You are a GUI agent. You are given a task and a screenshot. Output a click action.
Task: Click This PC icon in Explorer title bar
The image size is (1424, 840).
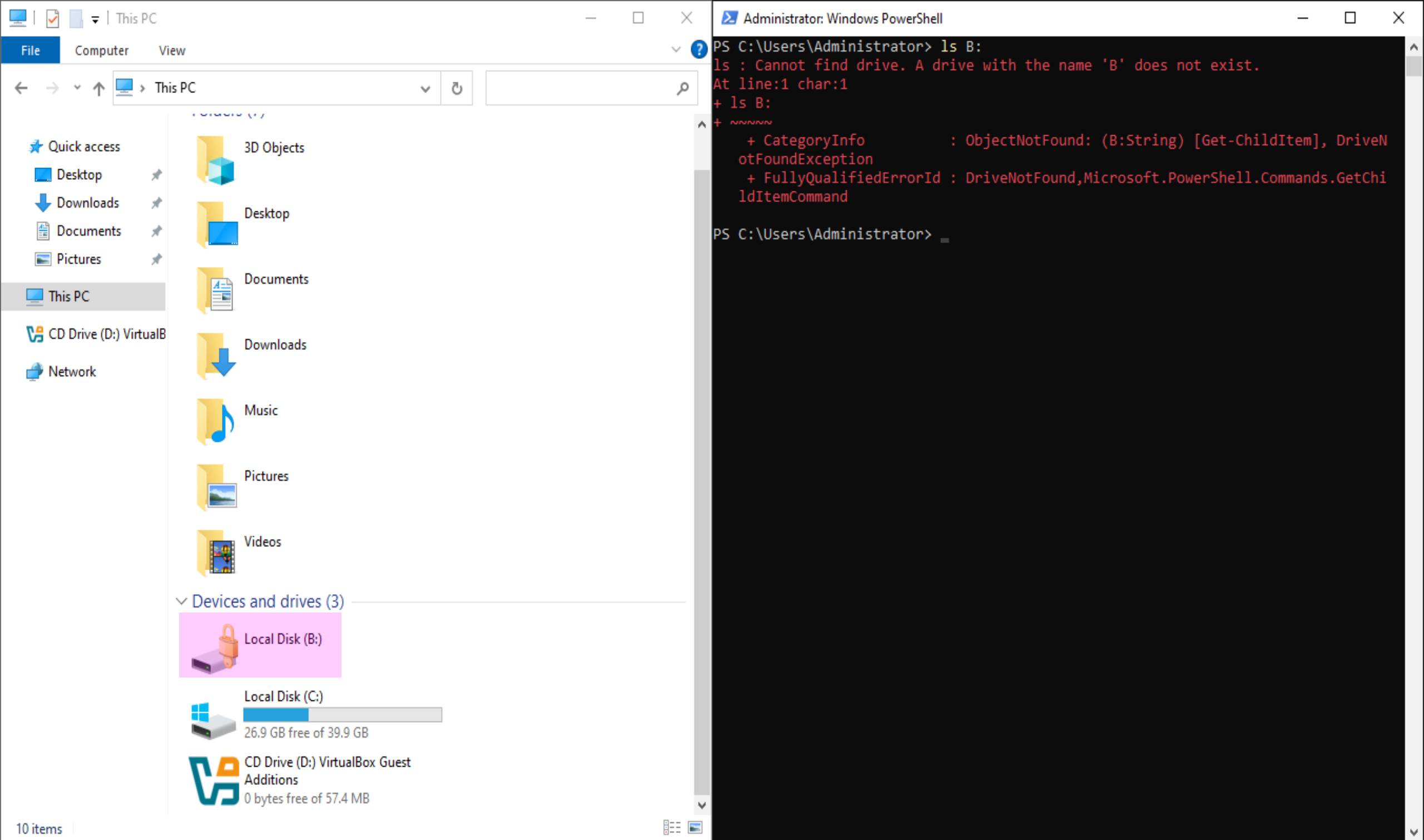coord(18,18)
